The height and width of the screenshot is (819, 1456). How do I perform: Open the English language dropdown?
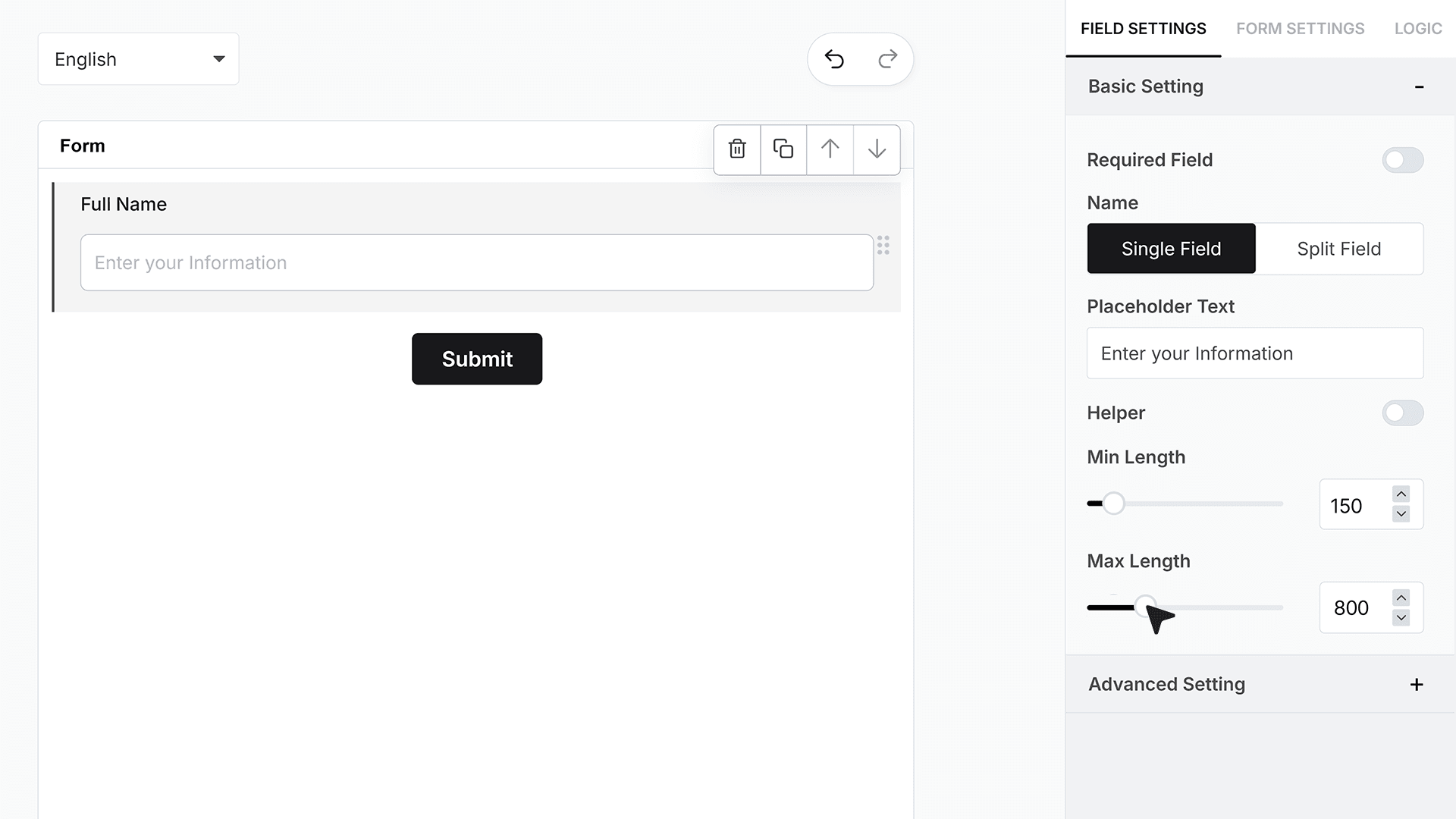pyautogui.click(x=139, y=59)
